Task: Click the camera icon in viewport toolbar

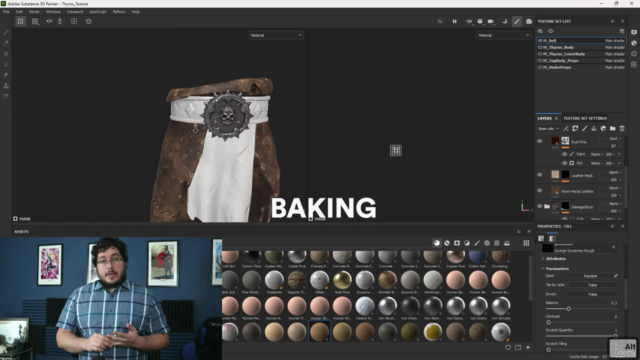Action: pyautogui.click(x=491, y=21)
